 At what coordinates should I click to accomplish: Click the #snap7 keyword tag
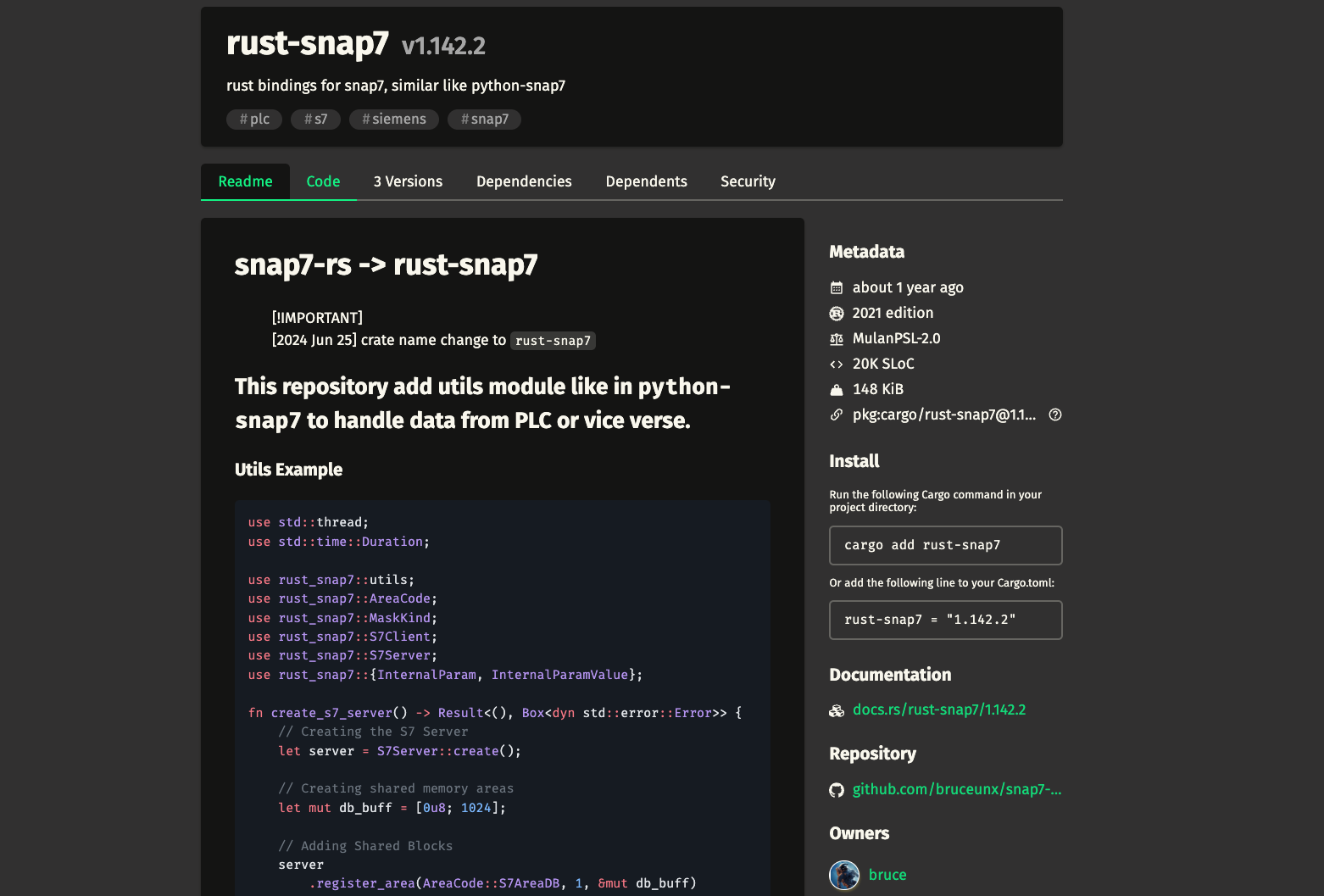[x=484, y=120]
